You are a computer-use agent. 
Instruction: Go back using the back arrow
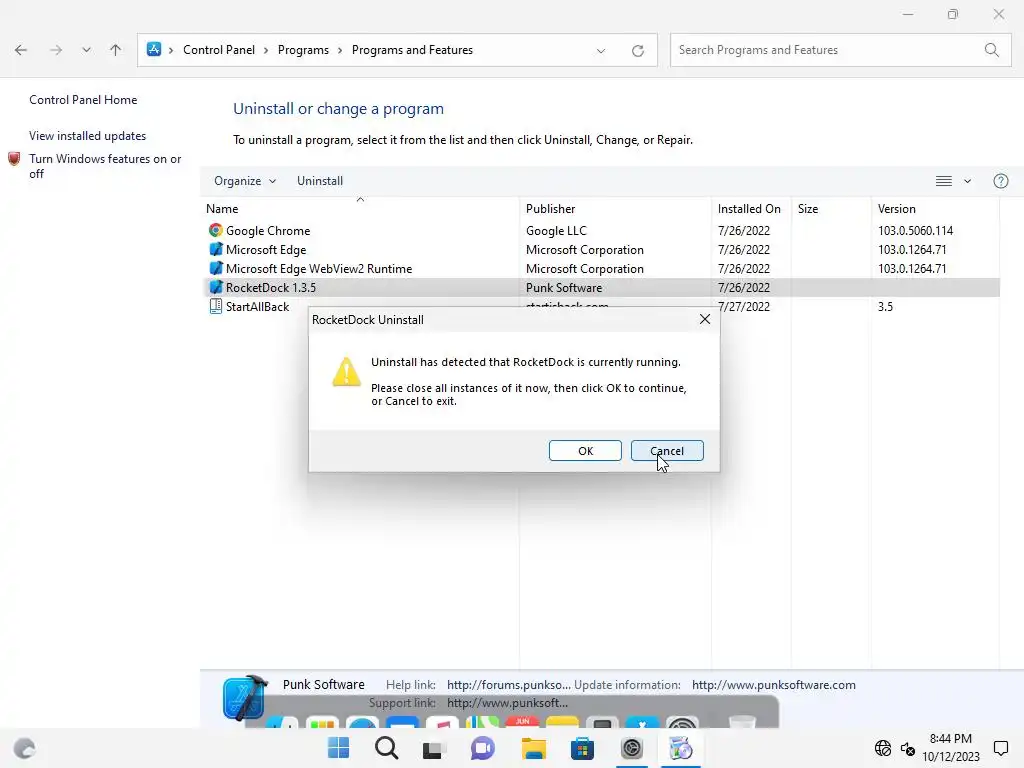tap(21, 50)
